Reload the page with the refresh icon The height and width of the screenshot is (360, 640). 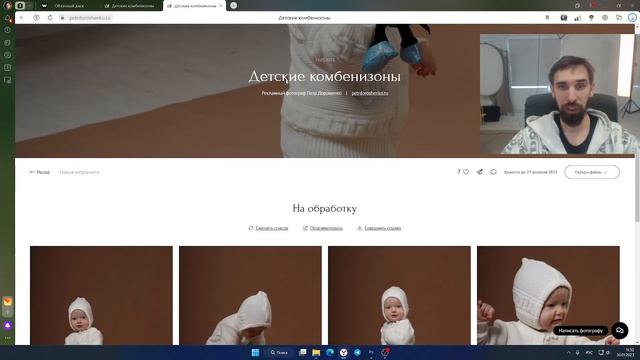[50, 18]
